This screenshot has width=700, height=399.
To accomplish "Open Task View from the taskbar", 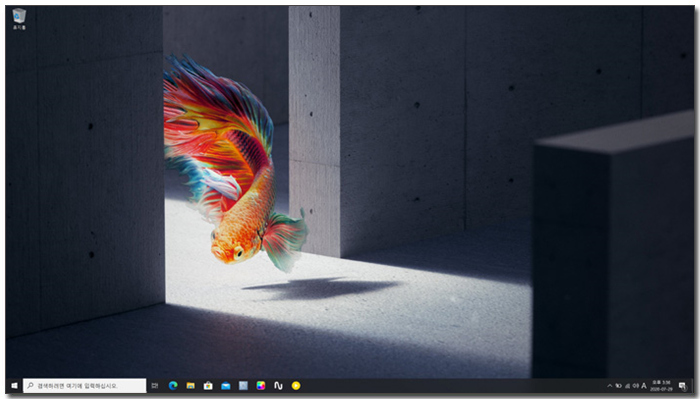I will [155, 386].
